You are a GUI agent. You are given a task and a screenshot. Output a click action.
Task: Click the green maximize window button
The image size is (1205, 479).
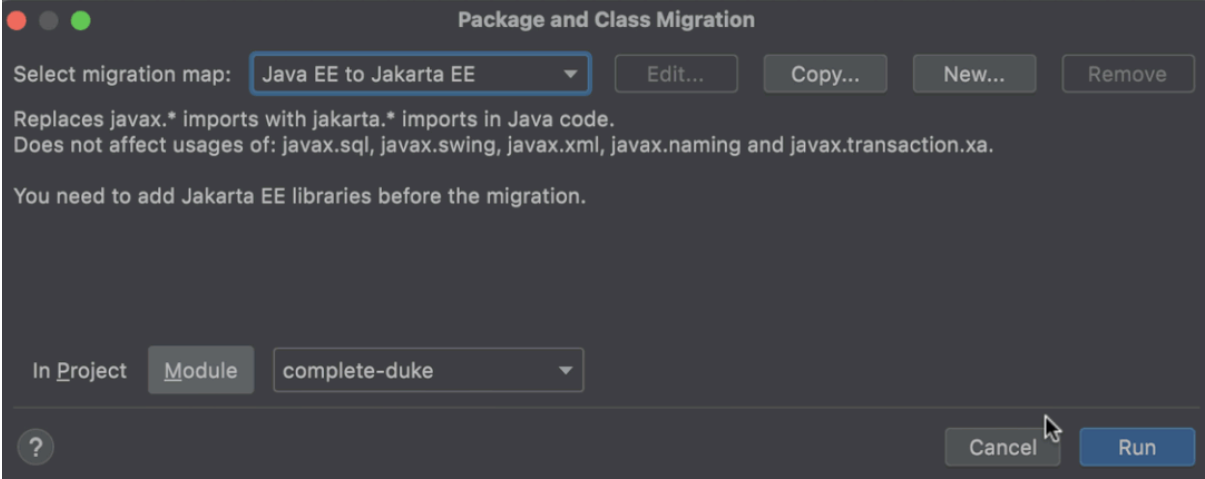point(80,20)
